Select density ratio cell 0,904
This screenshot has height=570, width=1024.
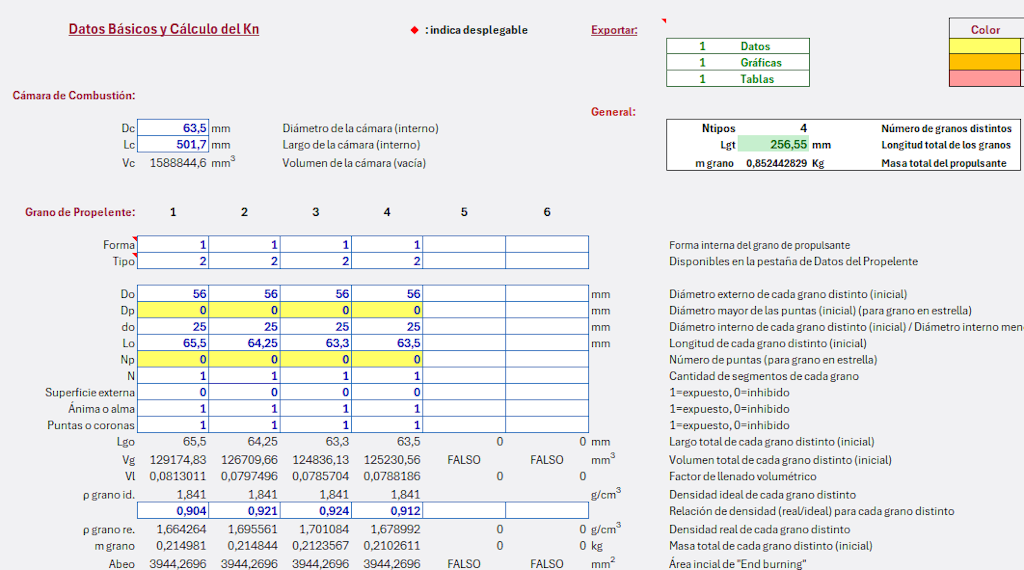tap(173, 511)
